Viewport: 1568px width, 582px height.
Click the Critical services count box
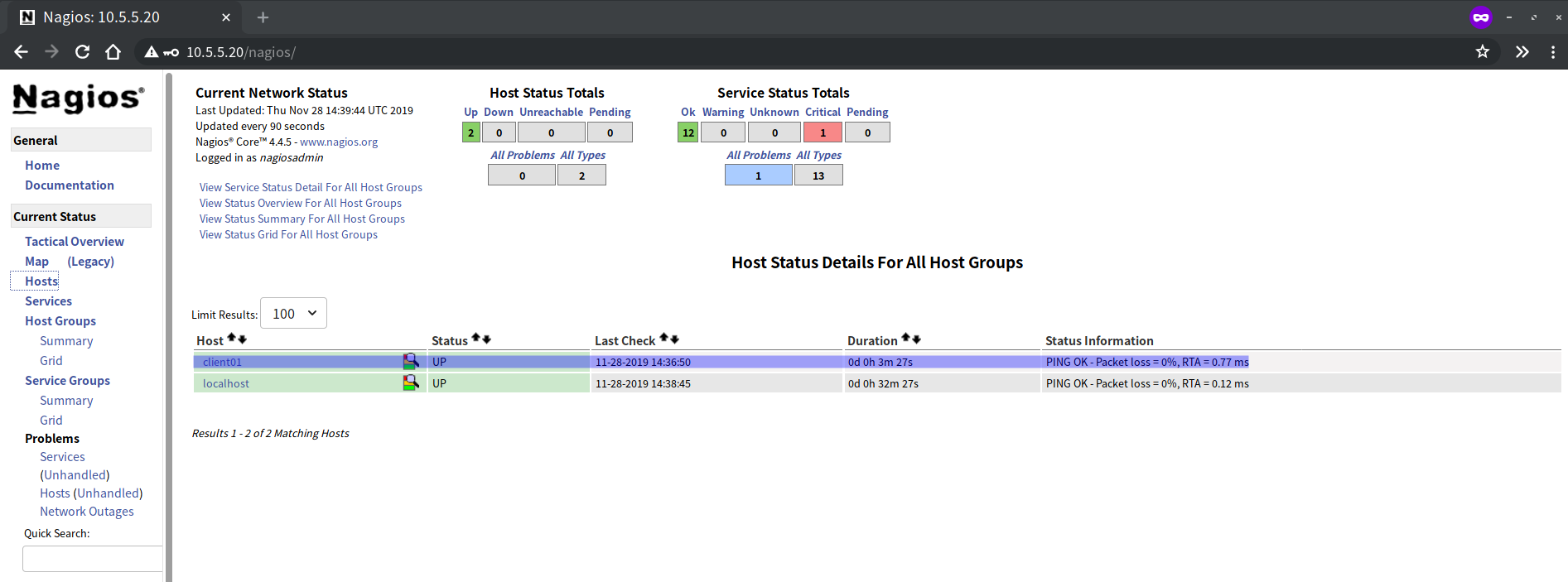pos(823,132)
